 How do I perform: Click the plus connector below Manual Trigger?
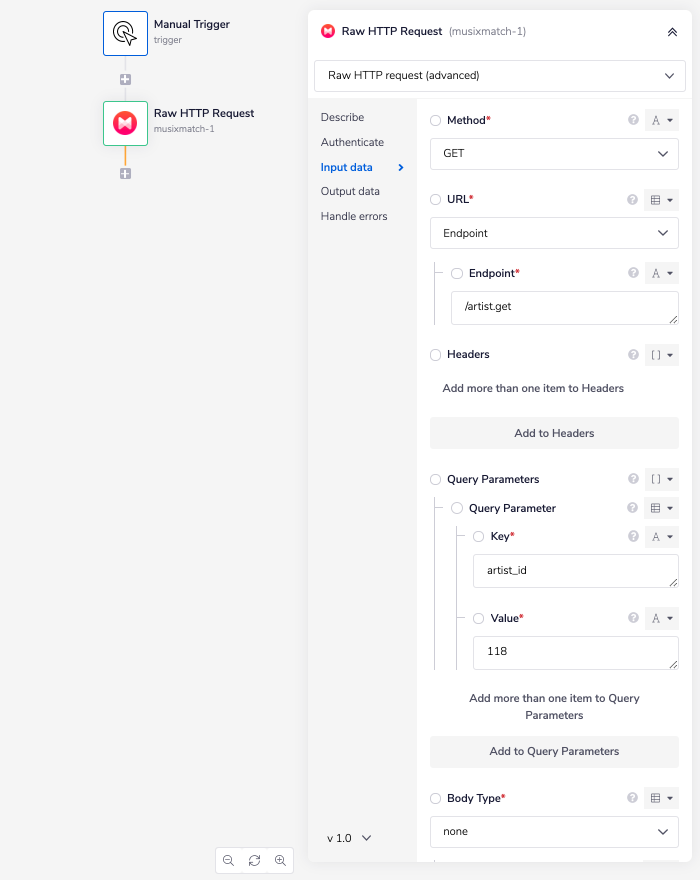pos(125,79)
